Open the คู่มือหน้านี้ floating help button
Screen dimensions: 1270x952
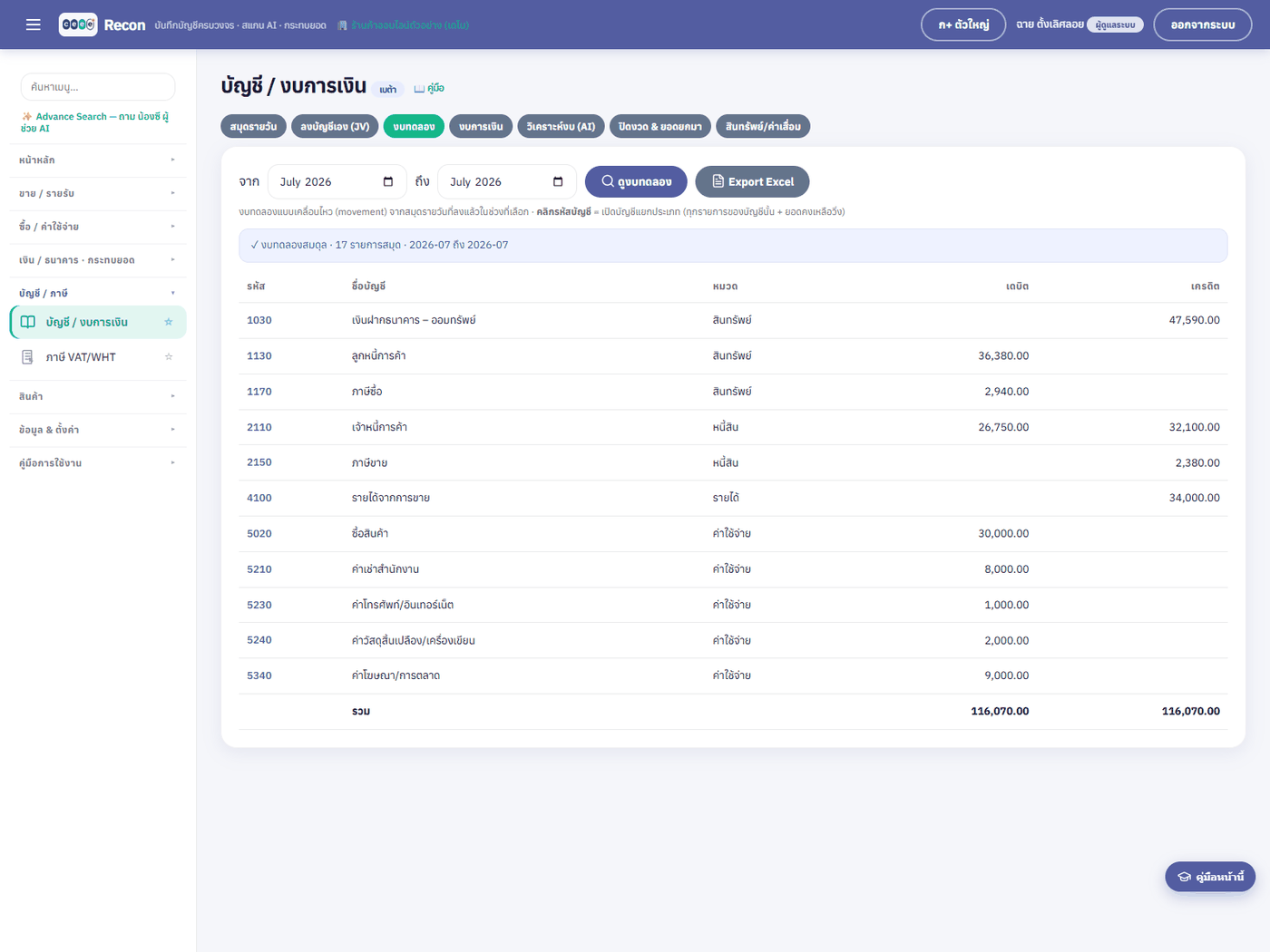(x=1210, y=877)
